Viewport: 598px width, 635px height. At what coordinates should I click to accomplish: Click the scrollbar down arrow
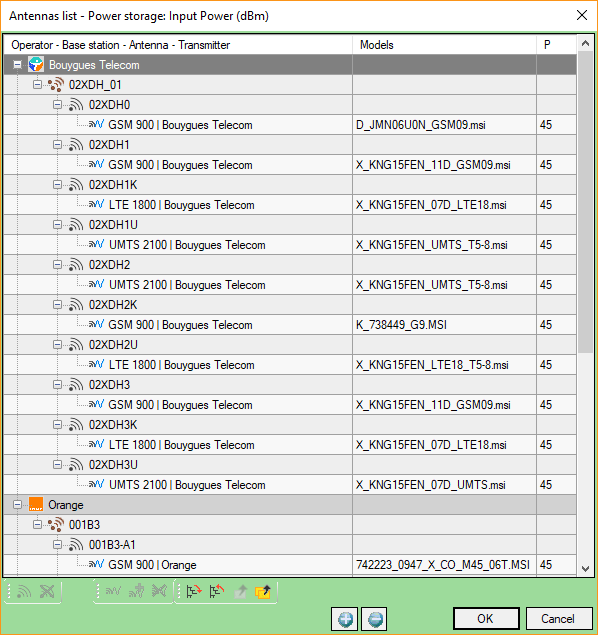click(x=585, y=569)
